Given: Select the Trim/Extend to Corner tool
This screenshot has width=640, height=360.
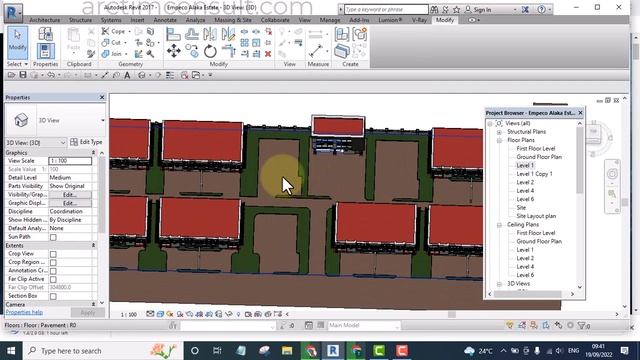Looking at the screenshot, I should 229,51.
